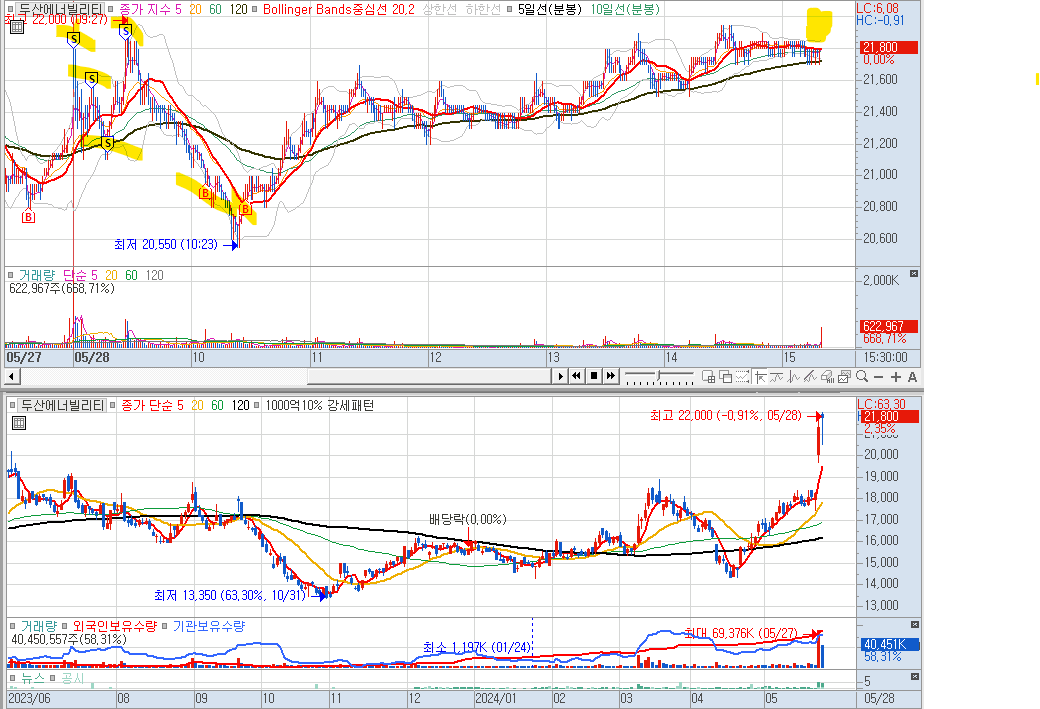Screen dimensions: 1040x709
Task: Select the crosshair cursor arrow tool icon
Action: pyautogui.click(x=760, y=377)
